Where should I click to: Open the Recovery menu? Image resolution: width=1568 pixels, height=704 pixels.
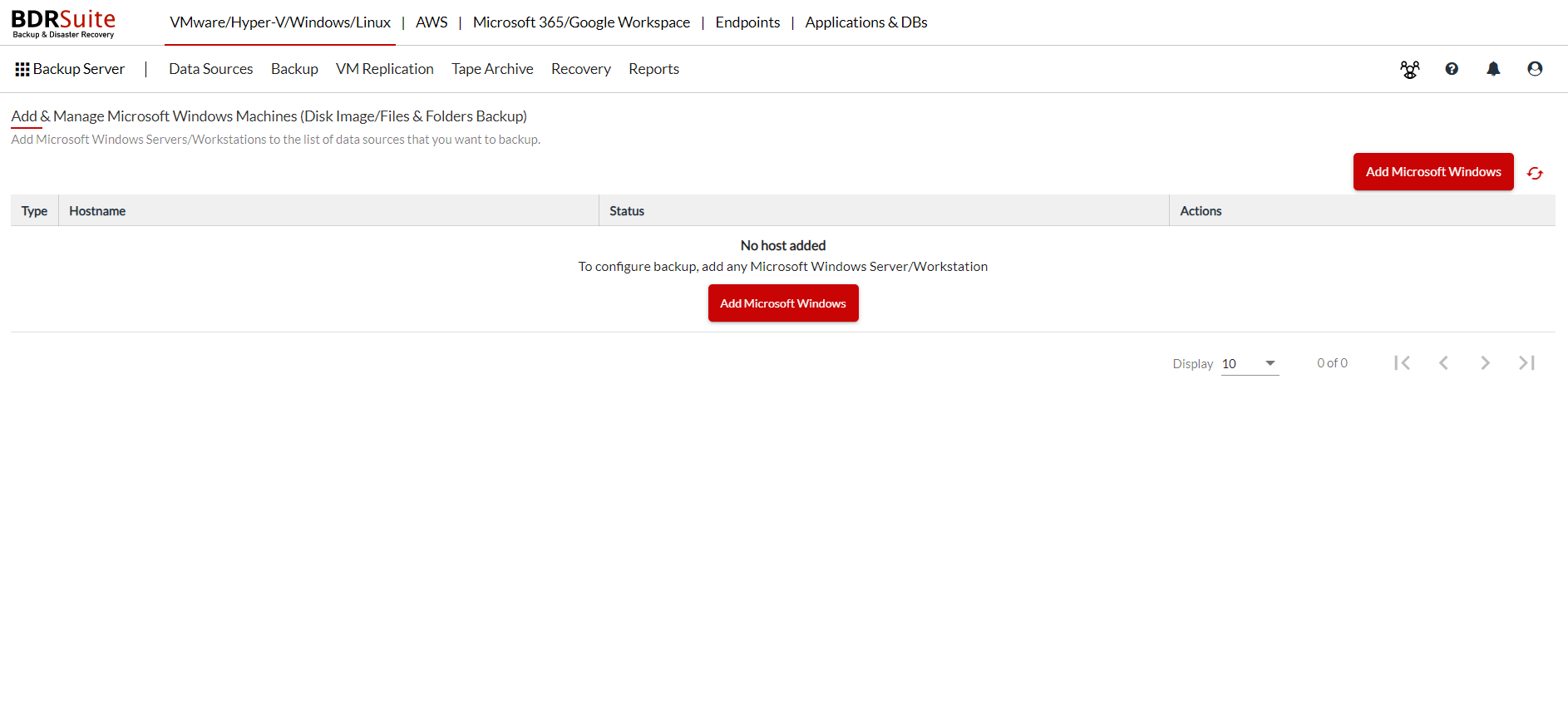click(x=581, y=69)
